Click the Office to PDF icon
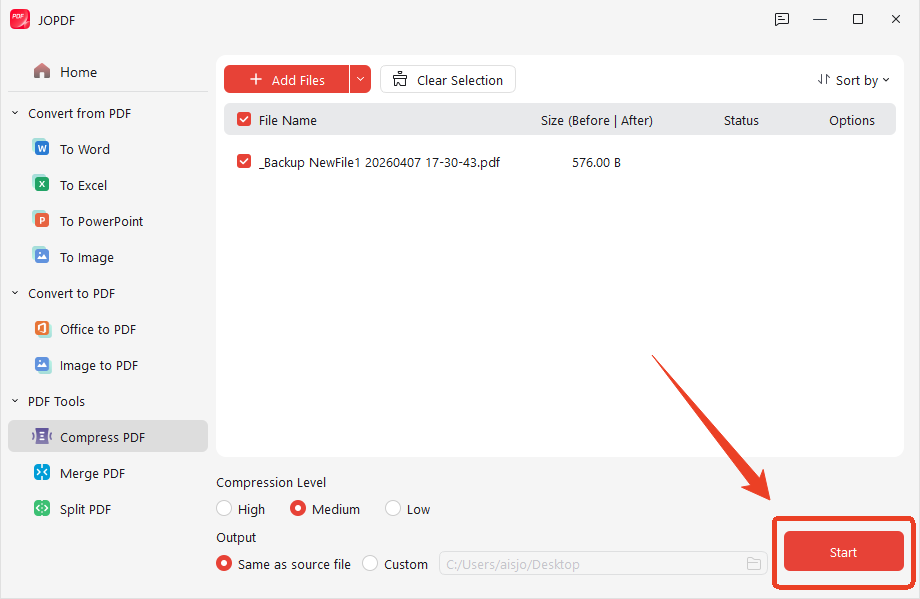 pos(42,329)
